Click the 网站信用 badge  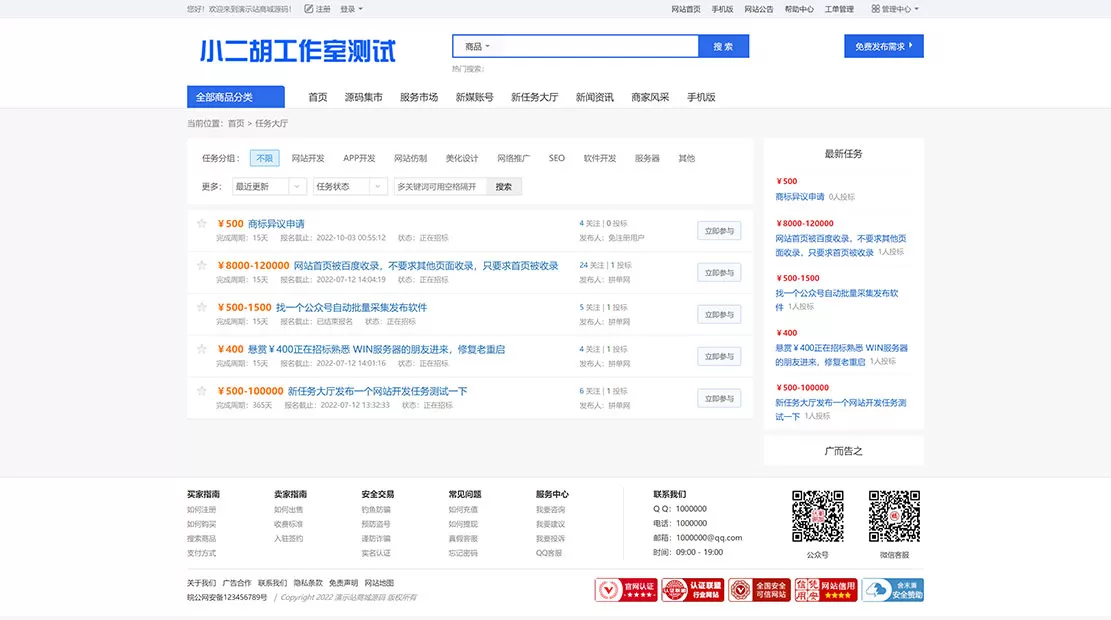tap(825, 590)
